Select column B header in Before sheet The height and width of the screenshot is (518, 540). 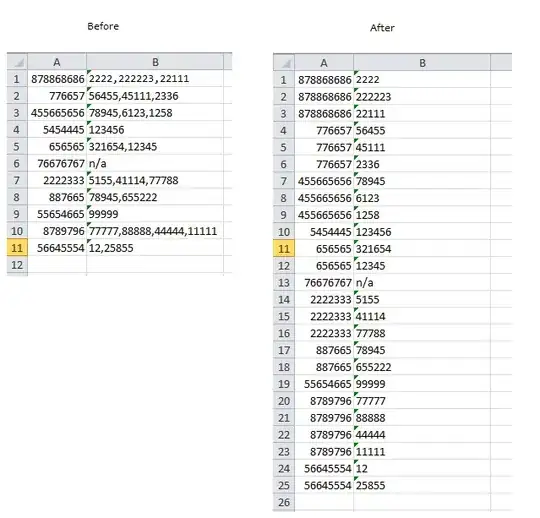tap(155, 62)
